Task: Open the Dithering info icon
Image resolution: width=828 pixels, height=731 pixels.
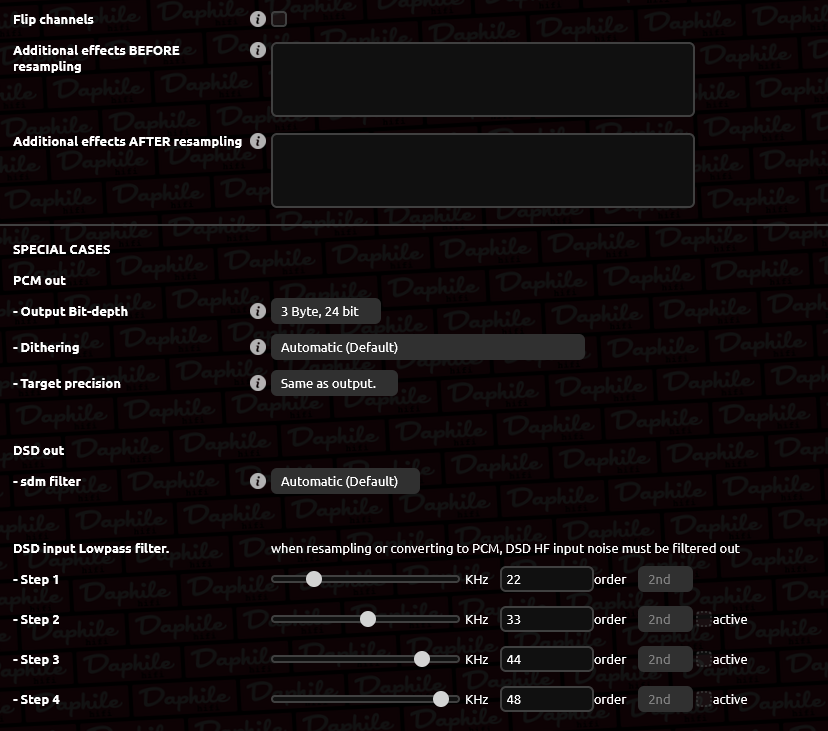Action: tap(258, 347)
